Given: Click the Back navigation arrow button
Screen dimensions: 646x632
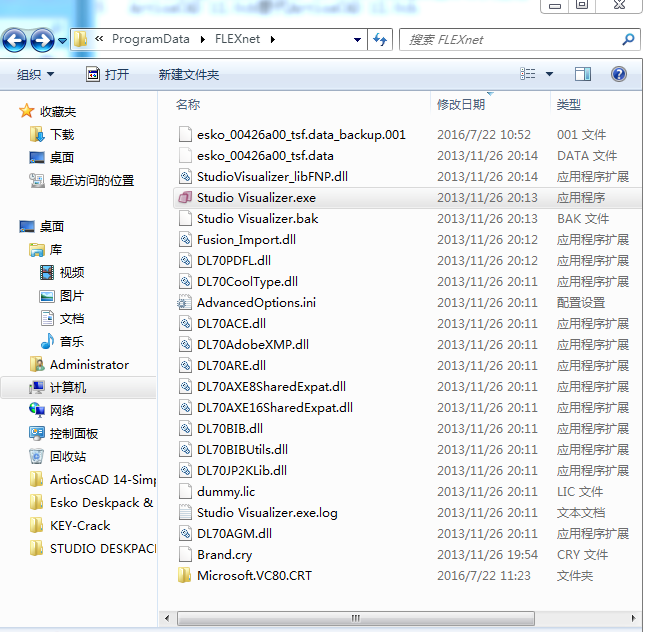Looking at the screenshot, I should coord(15,40).
